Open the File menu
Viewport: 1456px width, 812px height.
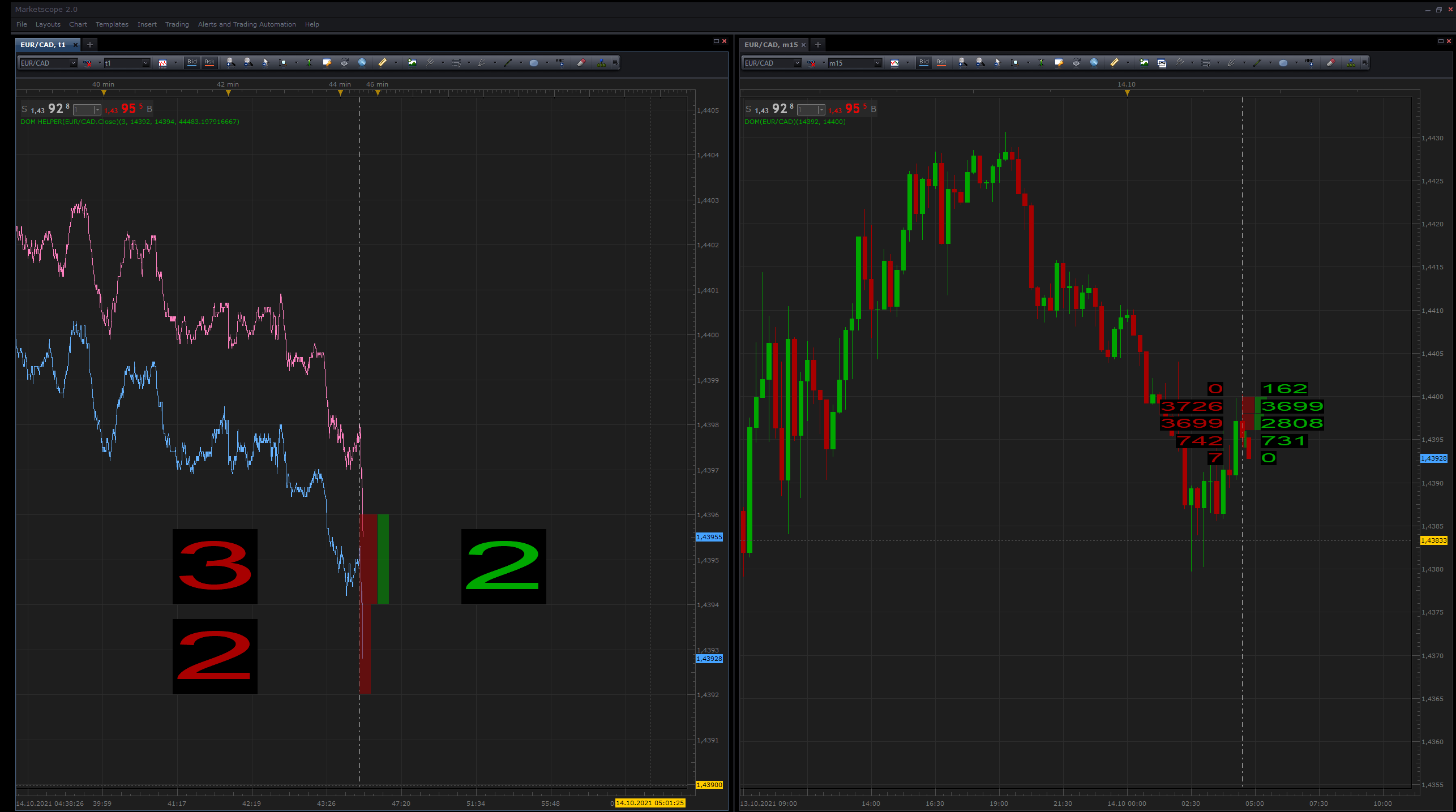pos(22,24)
